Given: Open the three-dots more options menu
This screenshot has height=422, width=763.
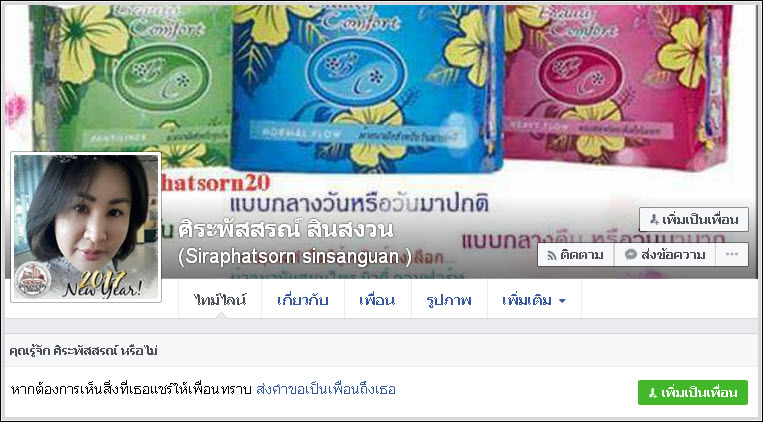Looking at the screenshot, I should coord(732,255).
